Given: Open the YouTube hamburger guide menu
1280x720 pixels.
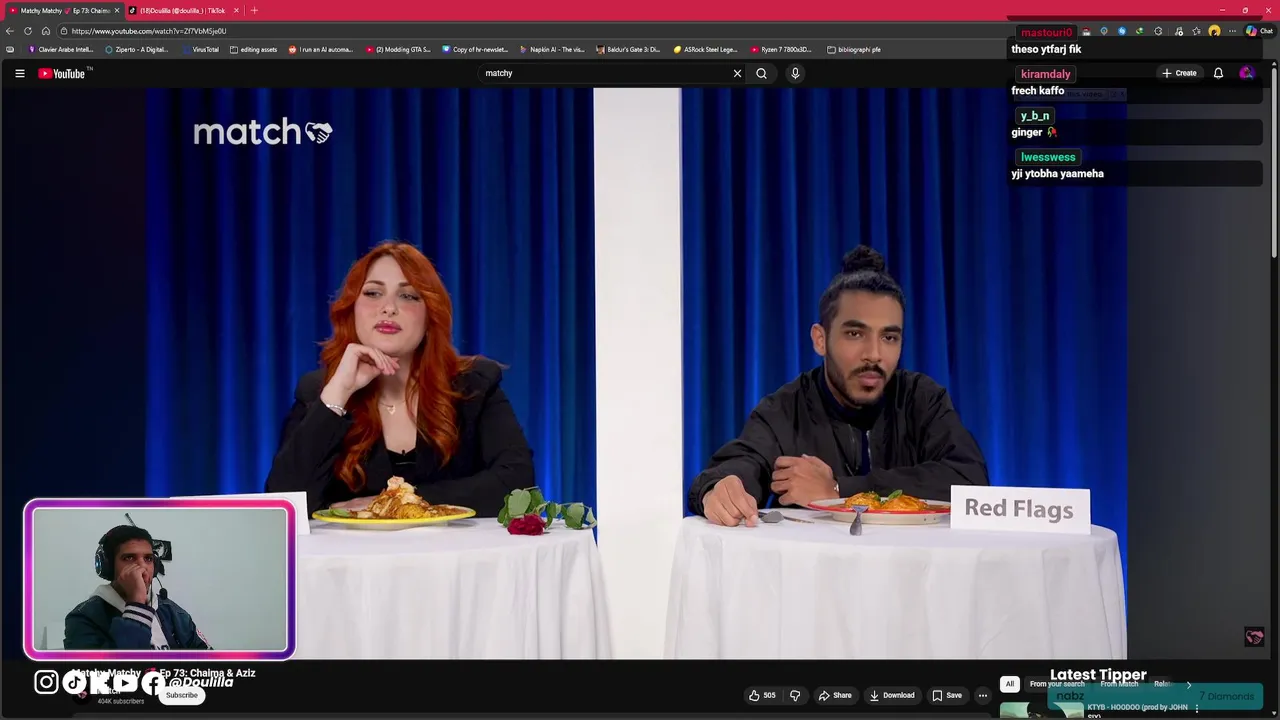Looking at the screenshot, I should [x=19, y=73].
